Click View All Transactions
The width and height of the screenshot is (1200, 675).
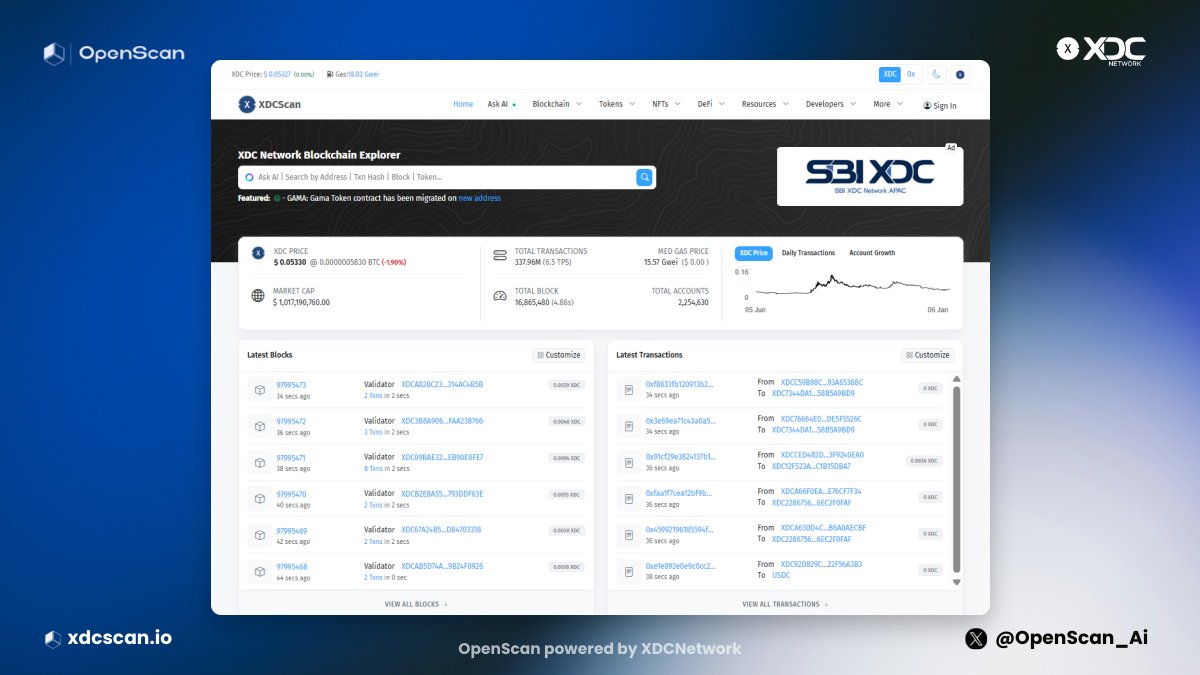(x=785, y=604)
